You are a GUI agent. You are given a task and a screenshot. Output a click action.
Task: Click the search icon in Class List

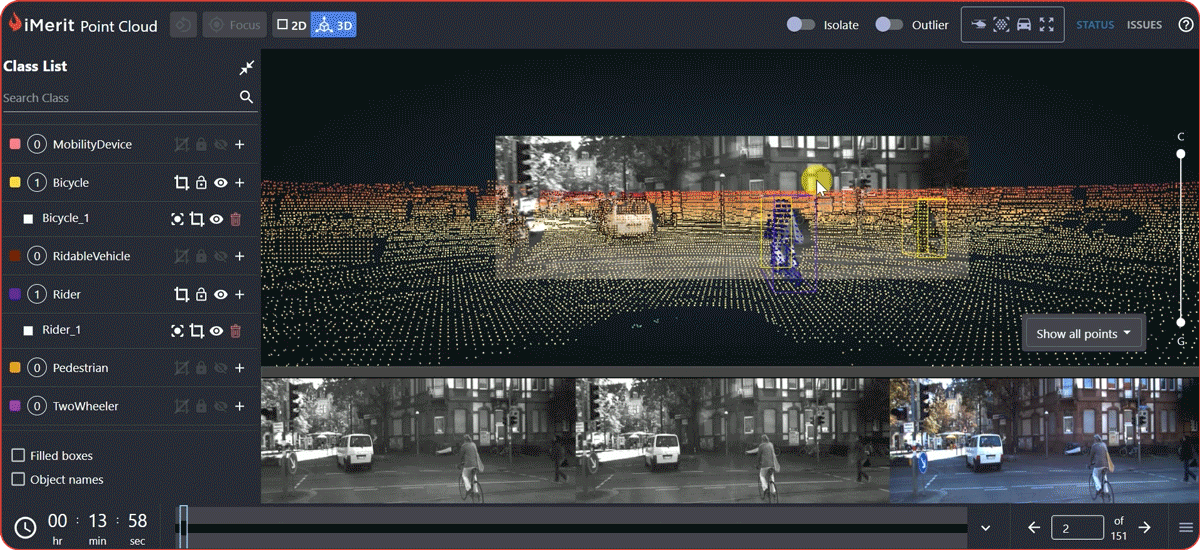point(246,98)
